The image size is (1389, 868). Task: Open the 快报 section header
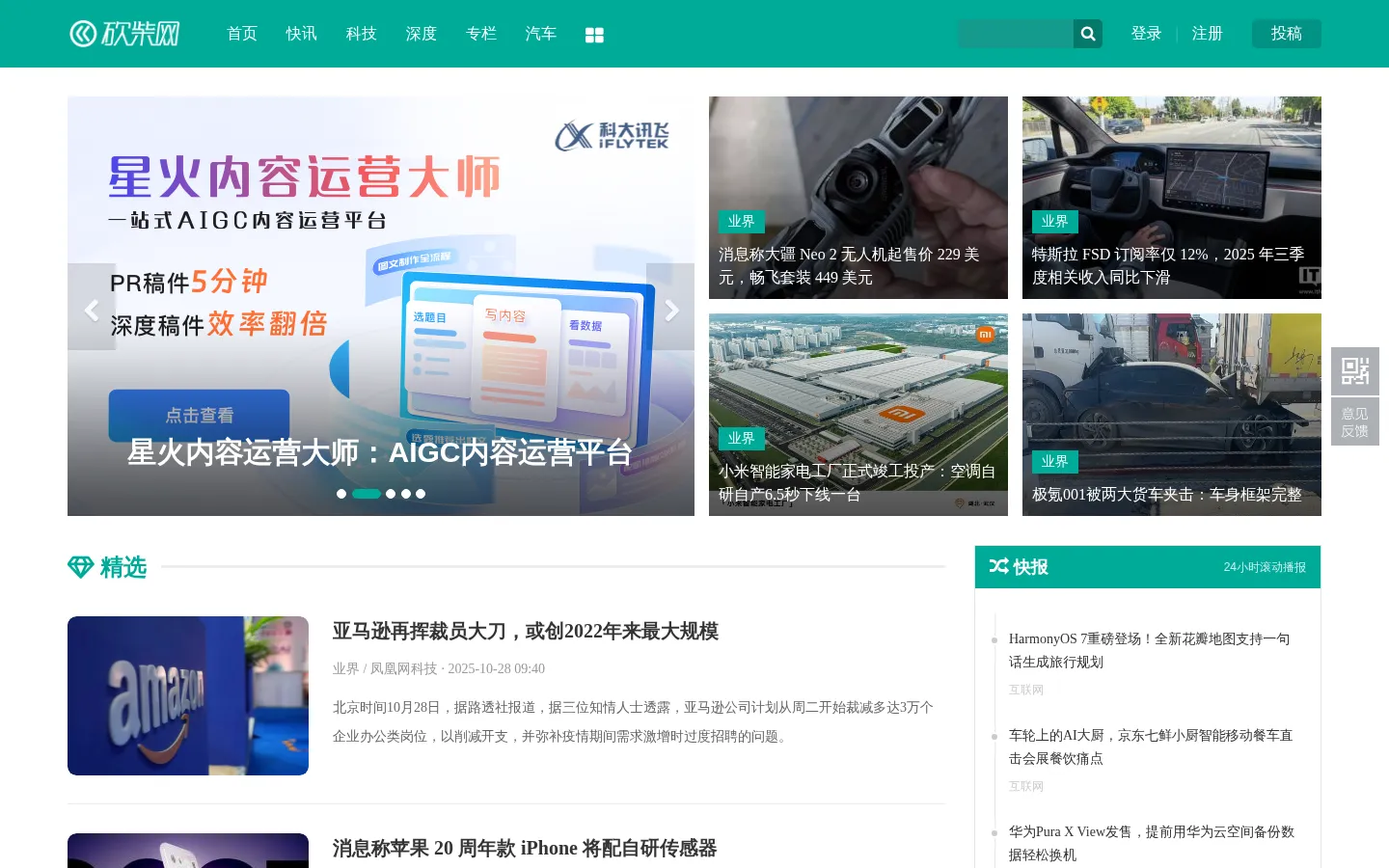(1148, 567)
